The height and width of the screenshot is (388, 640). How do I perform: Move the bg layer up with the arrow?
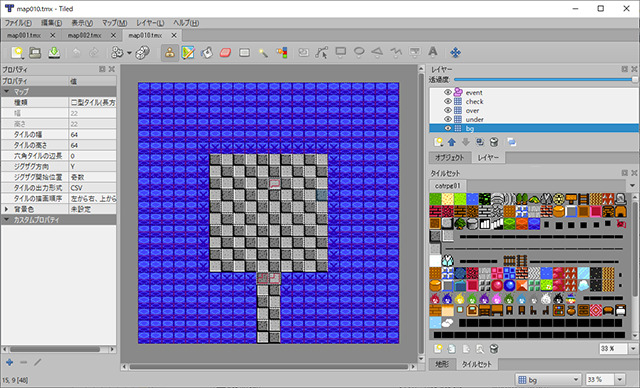(x=451, y=142)
